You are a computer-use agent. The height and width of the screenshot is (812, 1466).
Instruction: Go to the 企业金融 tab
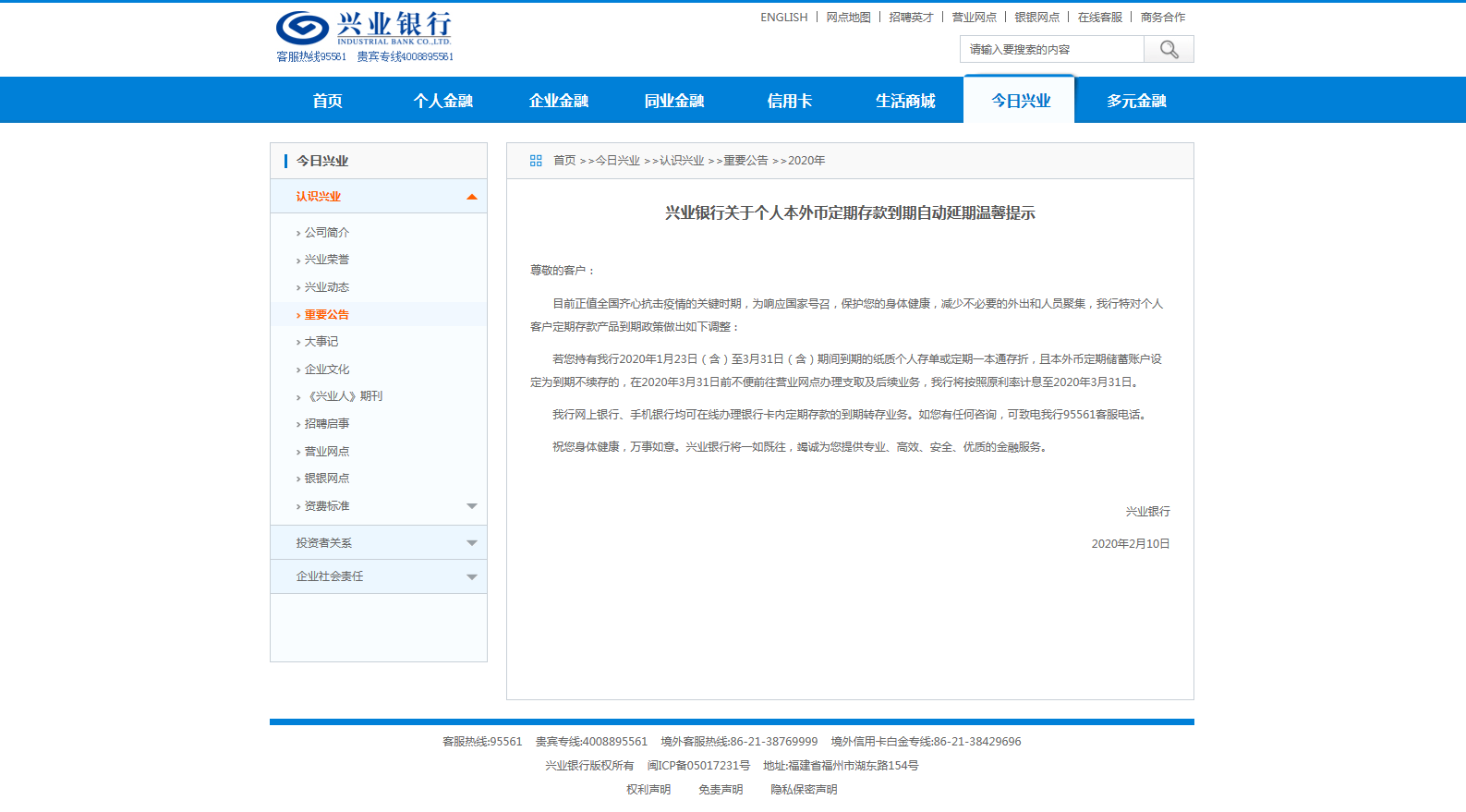pyautogui.click(x=559, y=101)
